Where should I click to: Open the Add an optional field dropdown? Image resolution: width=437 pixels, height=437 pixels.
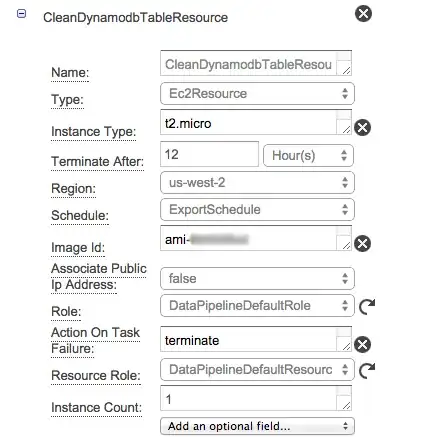click(x=257, y=426)
